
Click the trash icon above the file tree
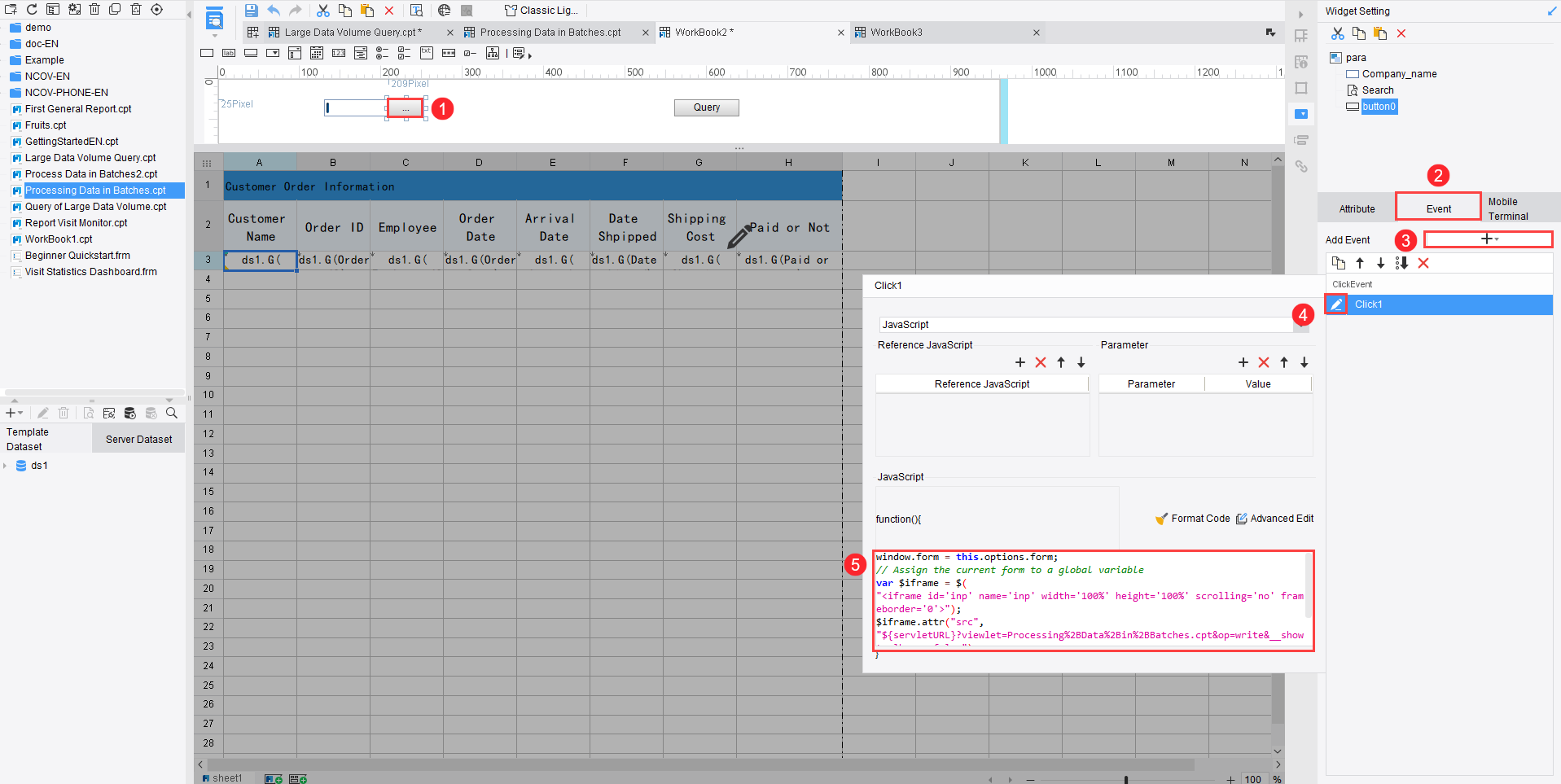pyautogui.click(x=94, y=10)
